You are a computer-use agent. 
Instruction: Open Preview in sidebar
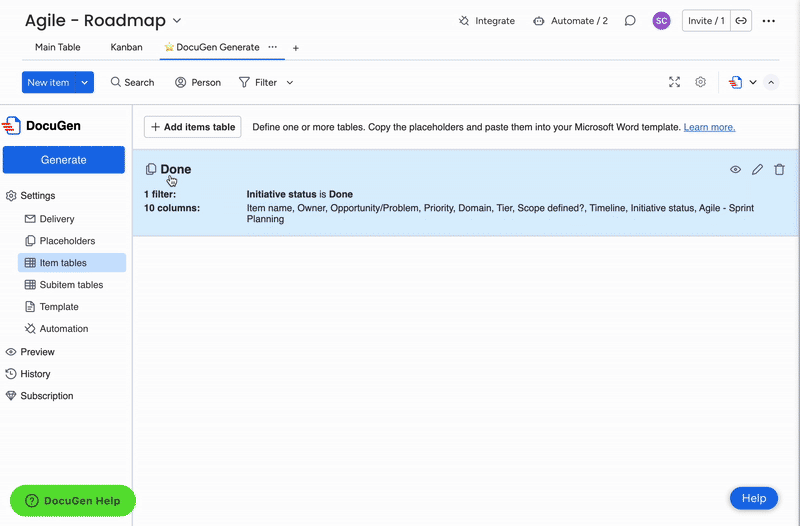point(30,352)
